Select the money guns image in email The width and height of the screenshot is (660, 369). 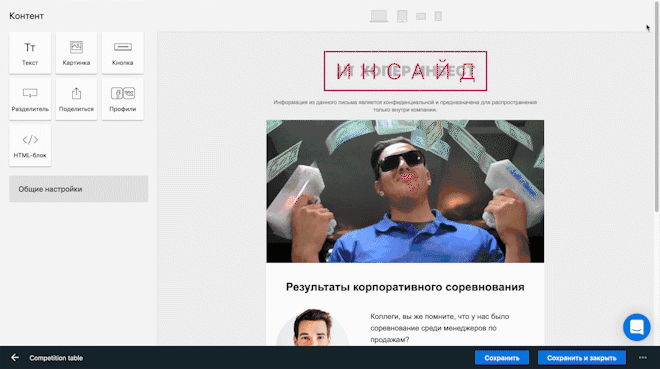coord(405,191)
